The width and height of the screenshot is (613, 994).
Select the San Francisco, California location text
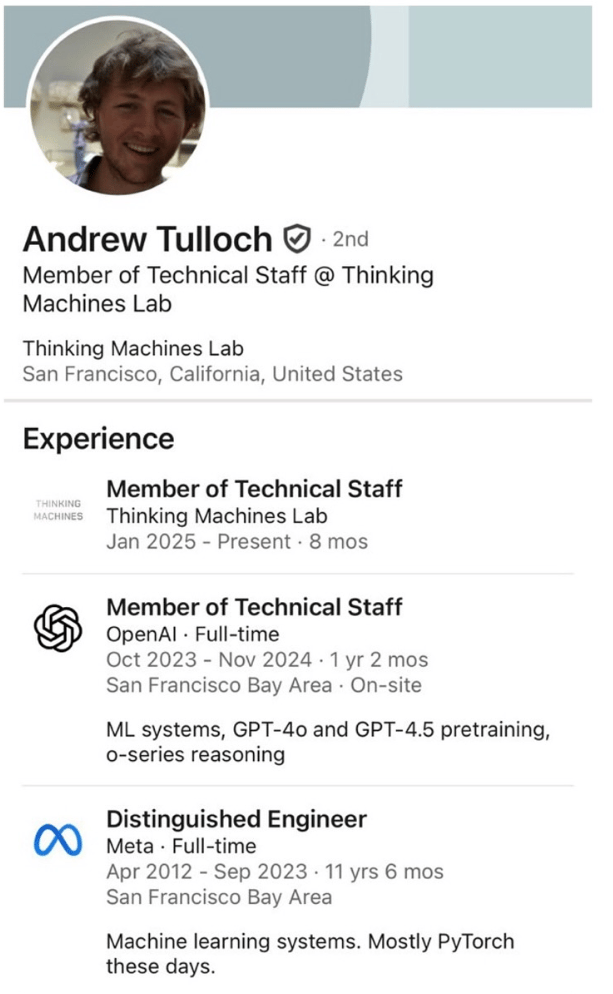212,374
